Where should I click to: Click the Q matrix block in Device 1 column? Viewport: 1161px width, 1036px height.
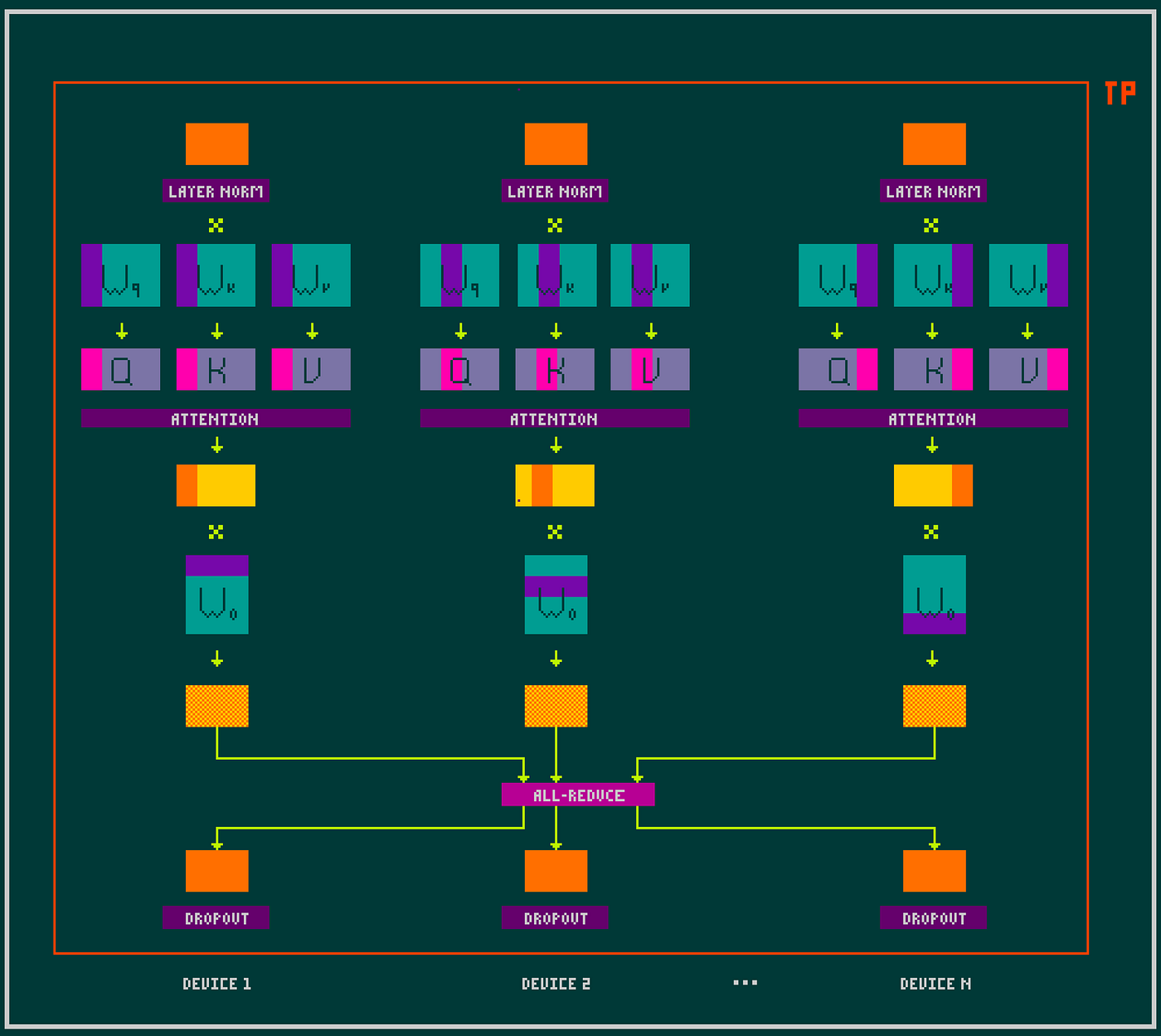(x=121, y=369)
